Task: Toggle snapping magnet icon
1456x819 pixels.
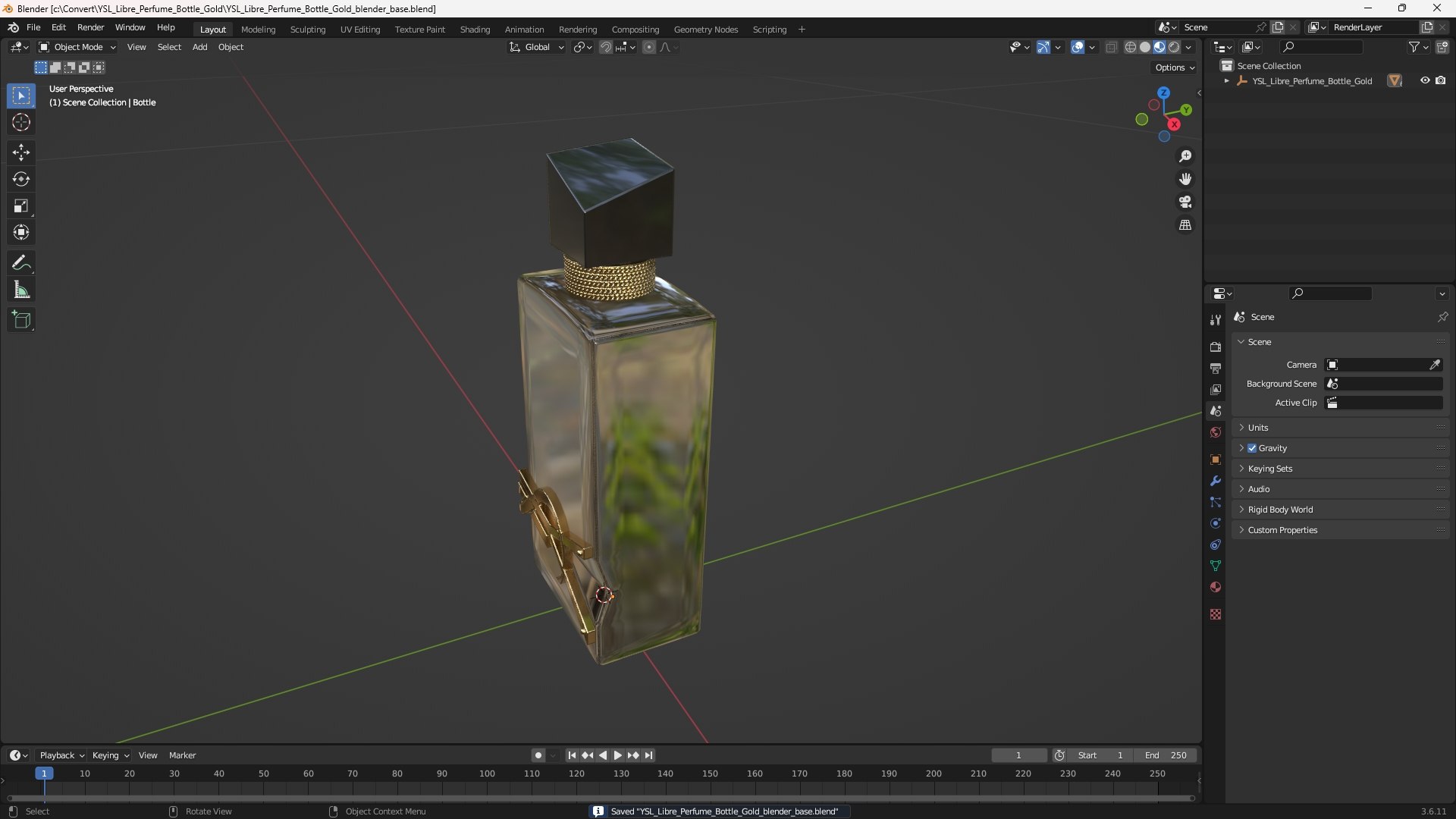Action: tap(606, 47)
